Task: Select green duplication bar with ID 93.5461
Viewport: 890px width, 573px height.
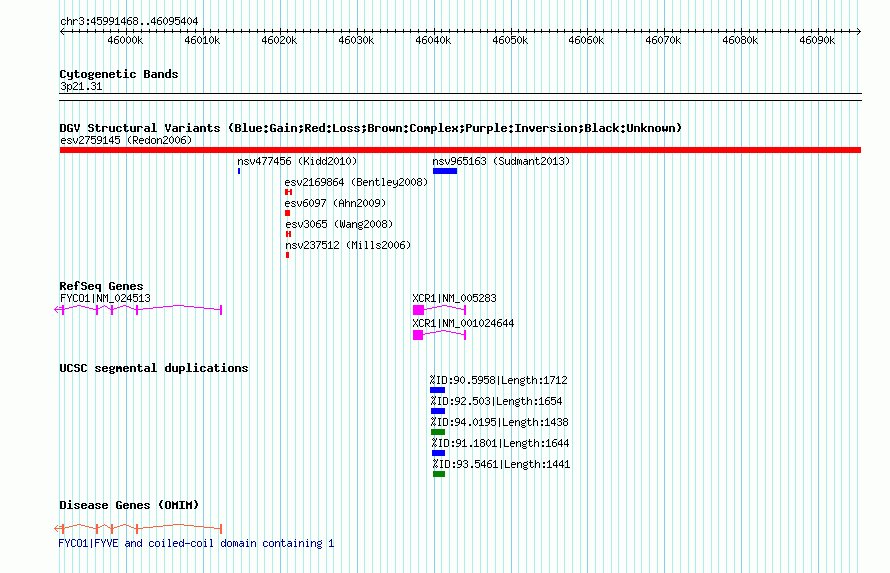Action: coord(439,474)
